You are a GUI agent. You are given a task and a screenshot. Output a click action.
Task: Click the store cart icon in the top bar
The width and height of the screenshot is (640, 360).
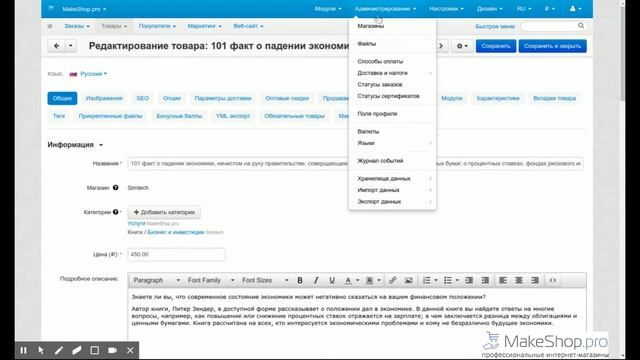51,8
